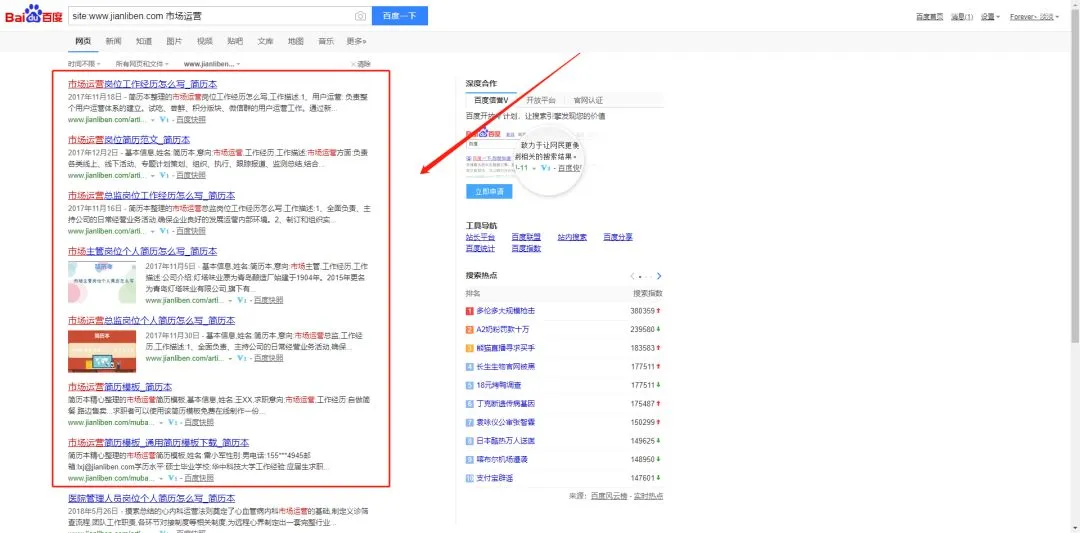Click the V1 badge under 市场运营总监岗位工作经历 result

[x=164, y=231]
